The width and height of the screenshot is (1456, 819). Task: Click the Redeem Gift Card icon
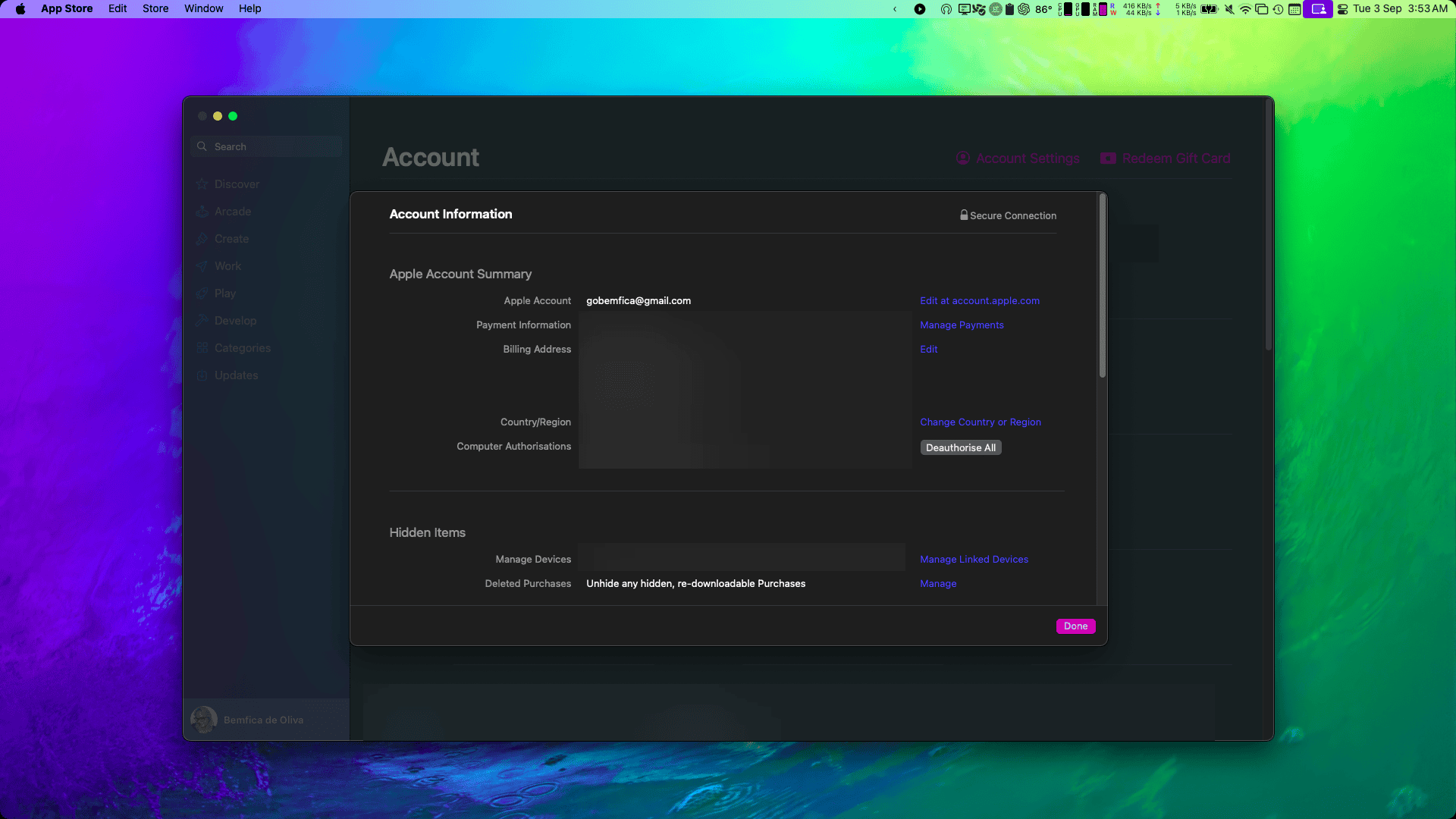coord(1108,158)
